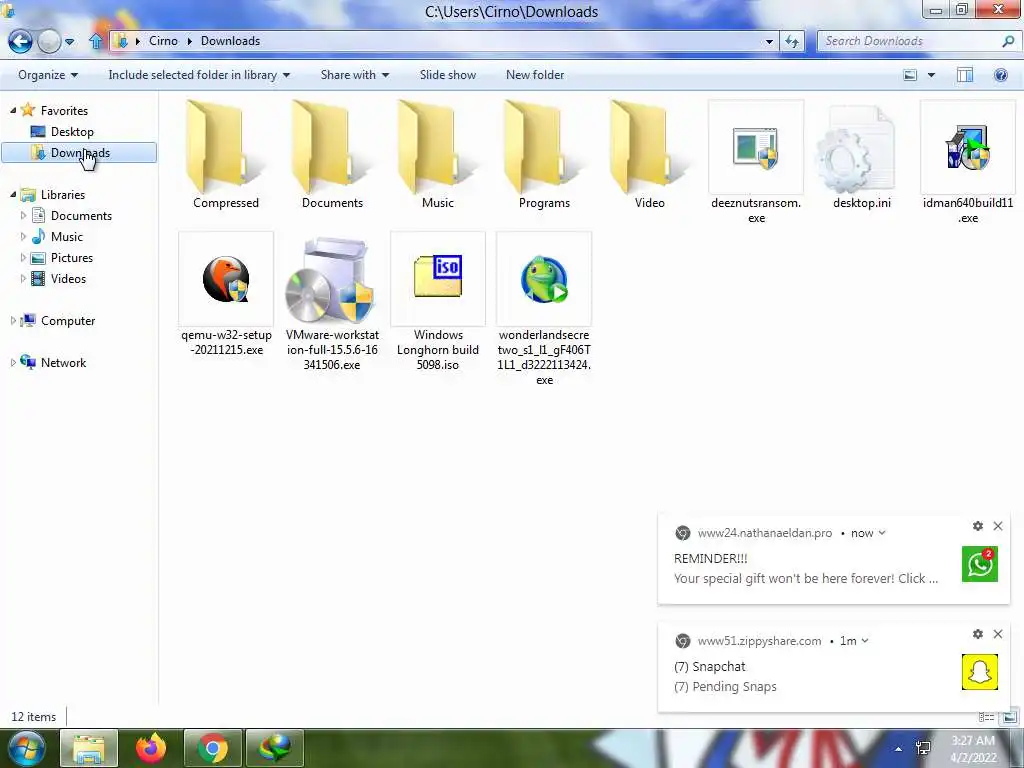Open the Compressed folder
1024x768 pixels.
pyautogui.click(x=225, y=155)
